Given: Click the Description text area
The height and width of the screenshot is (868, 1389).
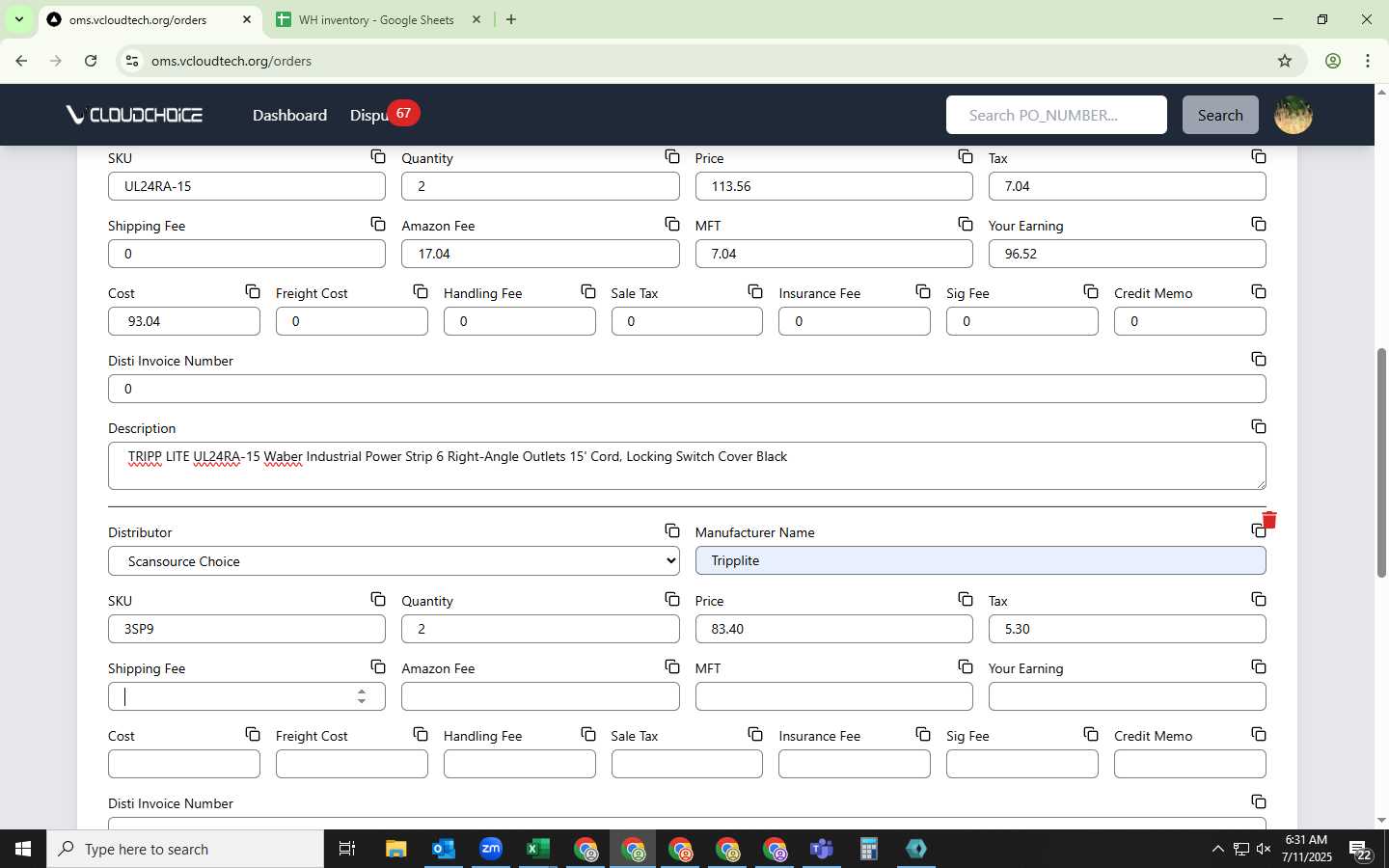Looking at the screenshot, I should [x=687, y=466].
